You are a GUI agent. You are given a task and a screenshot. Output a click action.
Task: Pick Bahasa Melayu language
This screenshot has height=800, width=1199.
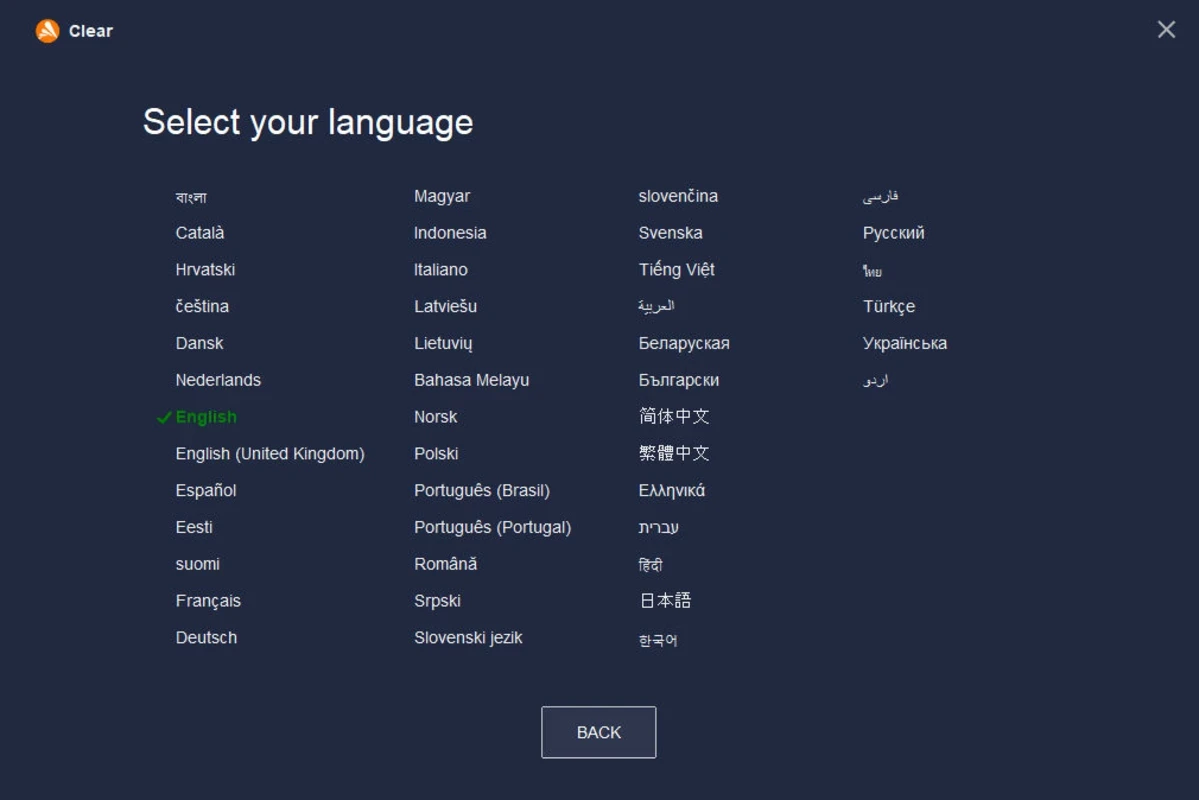(x=472, y=380)
